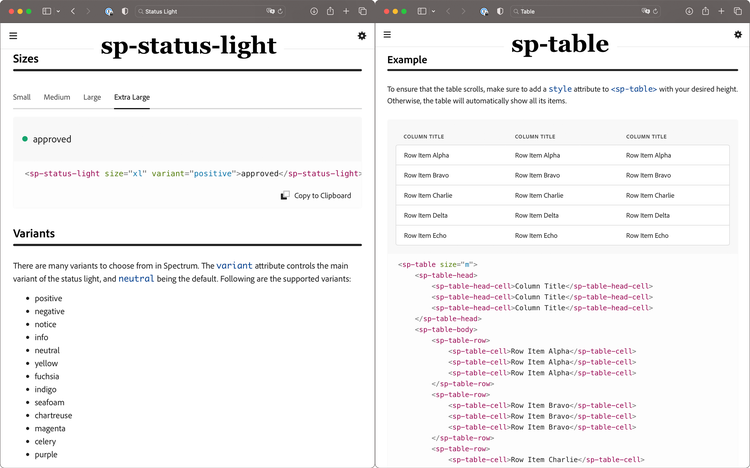Open settings gear on Table page
This screenshot has width=750, height=468.
(738, 35)
